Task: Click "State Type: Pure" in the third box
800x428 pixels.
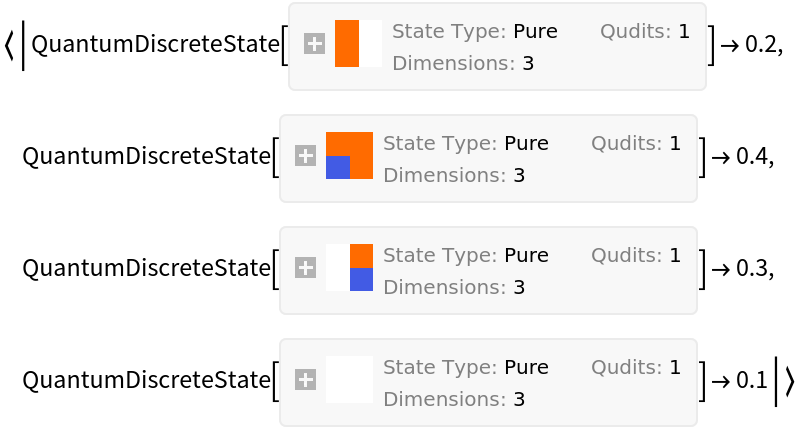Action: tap(465, 255)
